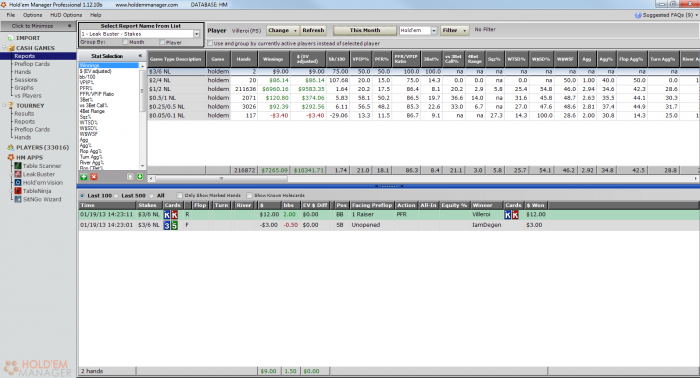Click the move stat up arrow icon
700x378 pixels.
130,177
